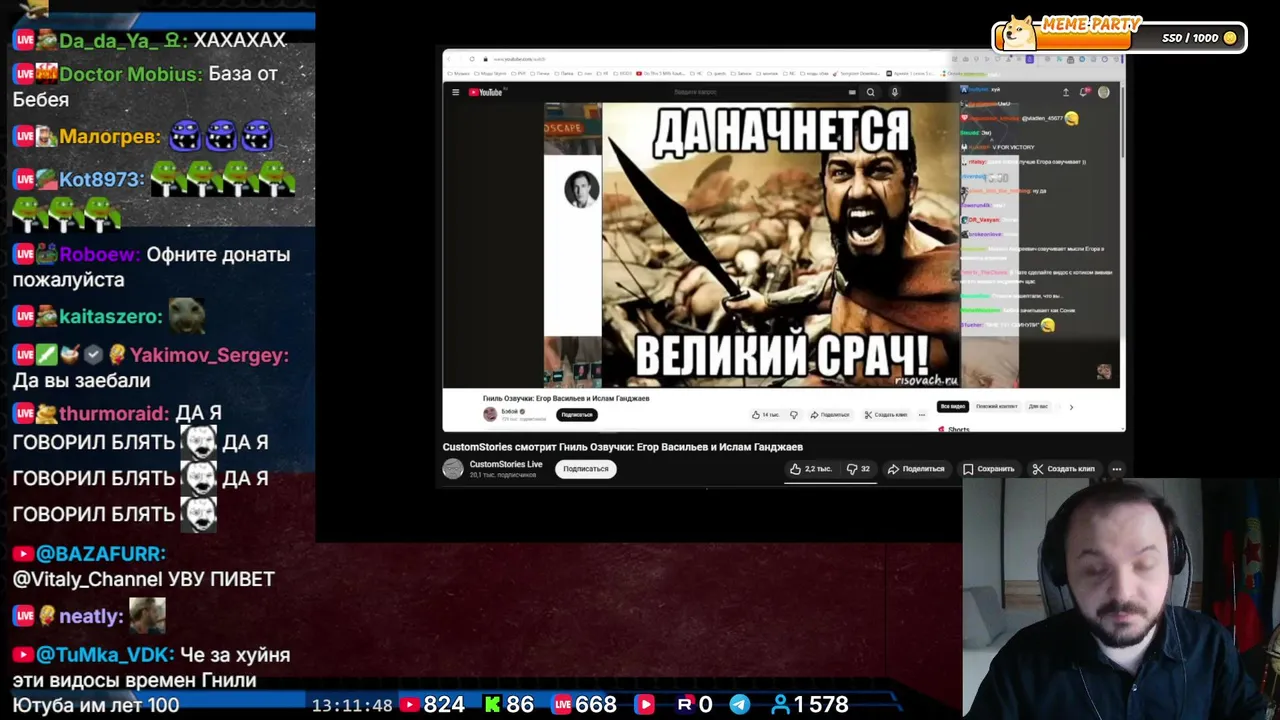Click the Rutube R icon showing 0
The image size is (1280, 720).
[684, 705]
